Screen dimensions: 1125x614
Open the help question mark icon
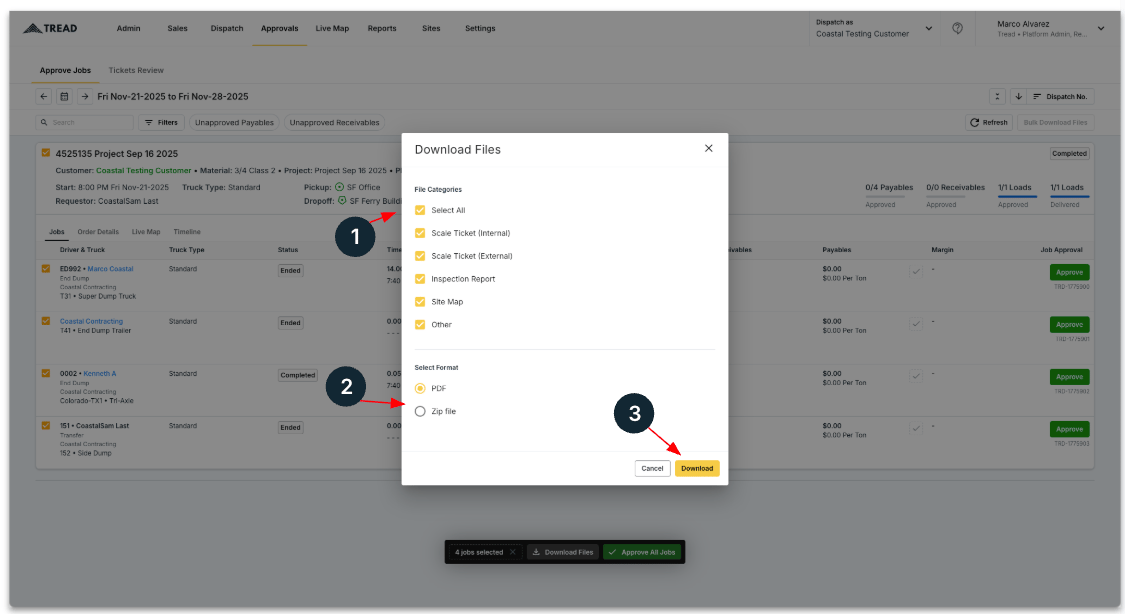(957, 29)
